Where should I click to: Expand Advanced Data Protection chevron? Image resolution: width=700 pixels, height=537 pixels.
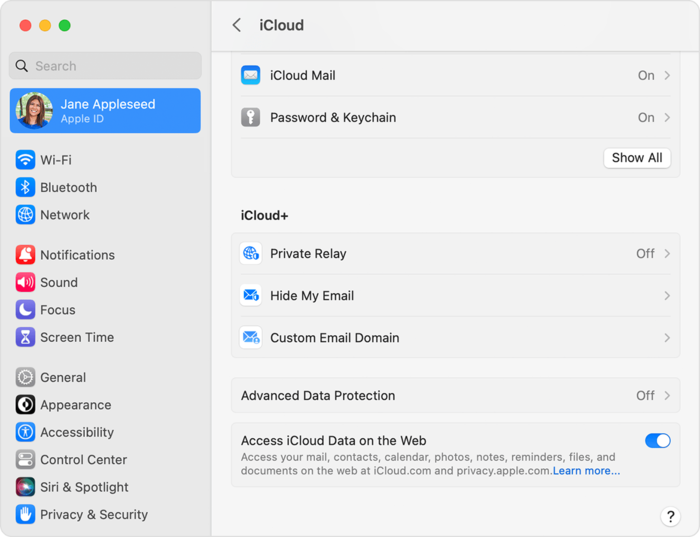click(667, 395)
